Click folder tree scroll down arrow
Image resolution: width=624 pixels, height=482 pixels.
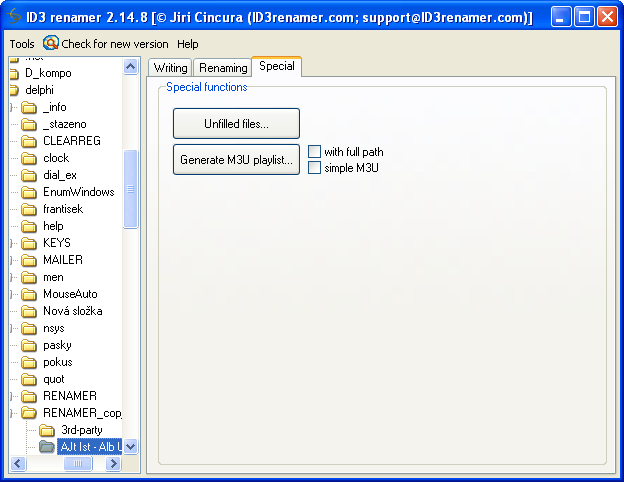[131, 447]
